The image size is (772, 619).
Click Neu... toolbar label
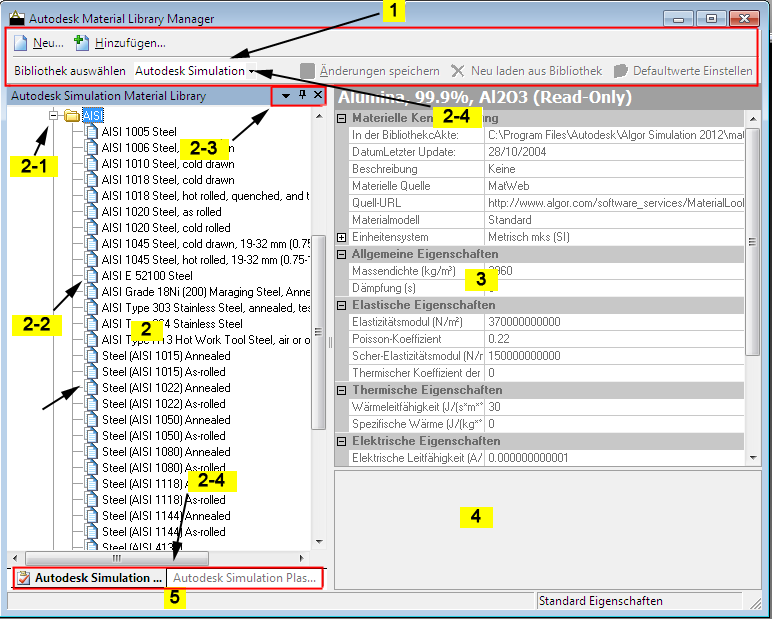(48, 43)
